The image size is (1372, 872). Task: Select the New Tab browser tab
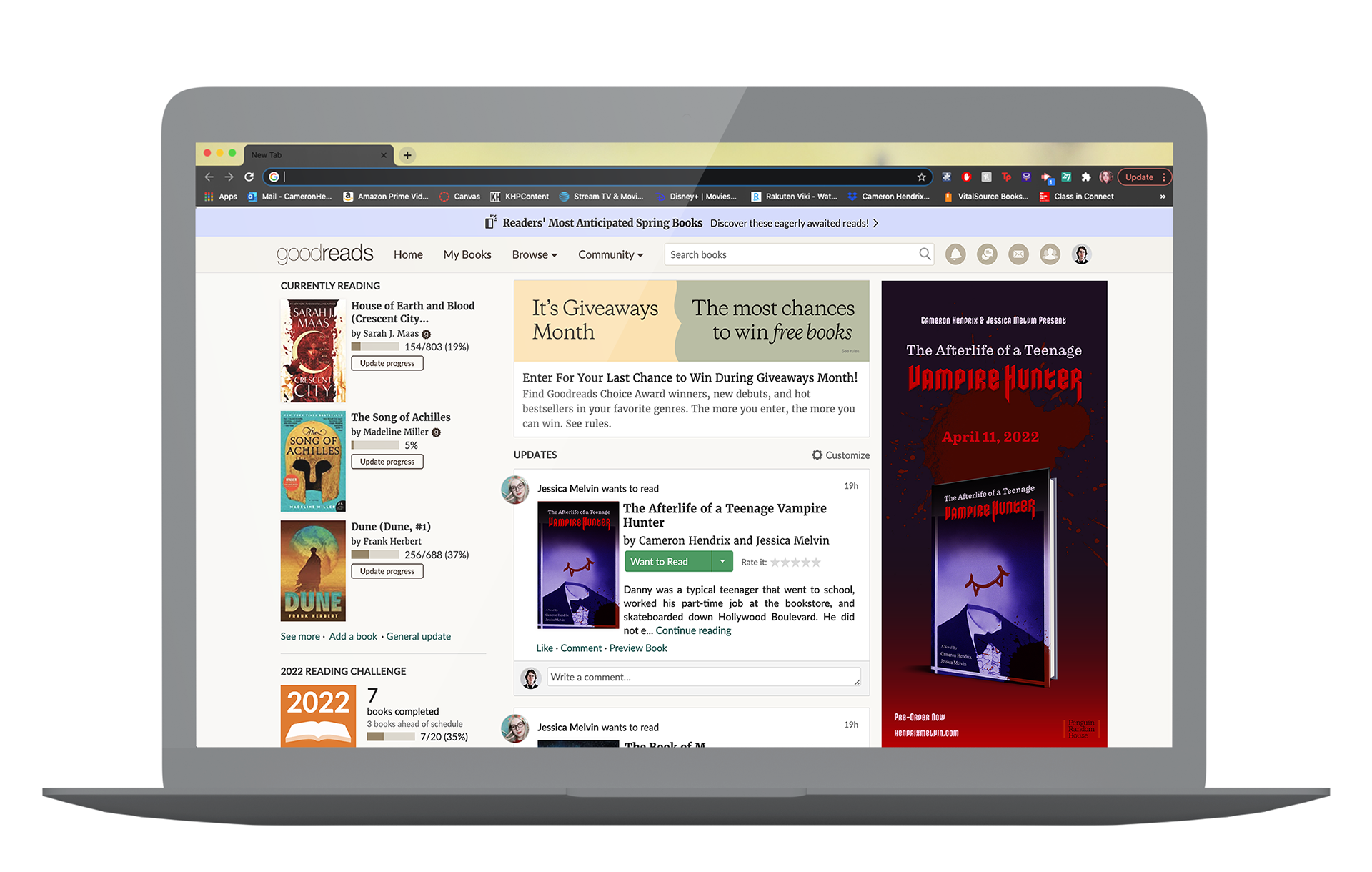(318, 154)
